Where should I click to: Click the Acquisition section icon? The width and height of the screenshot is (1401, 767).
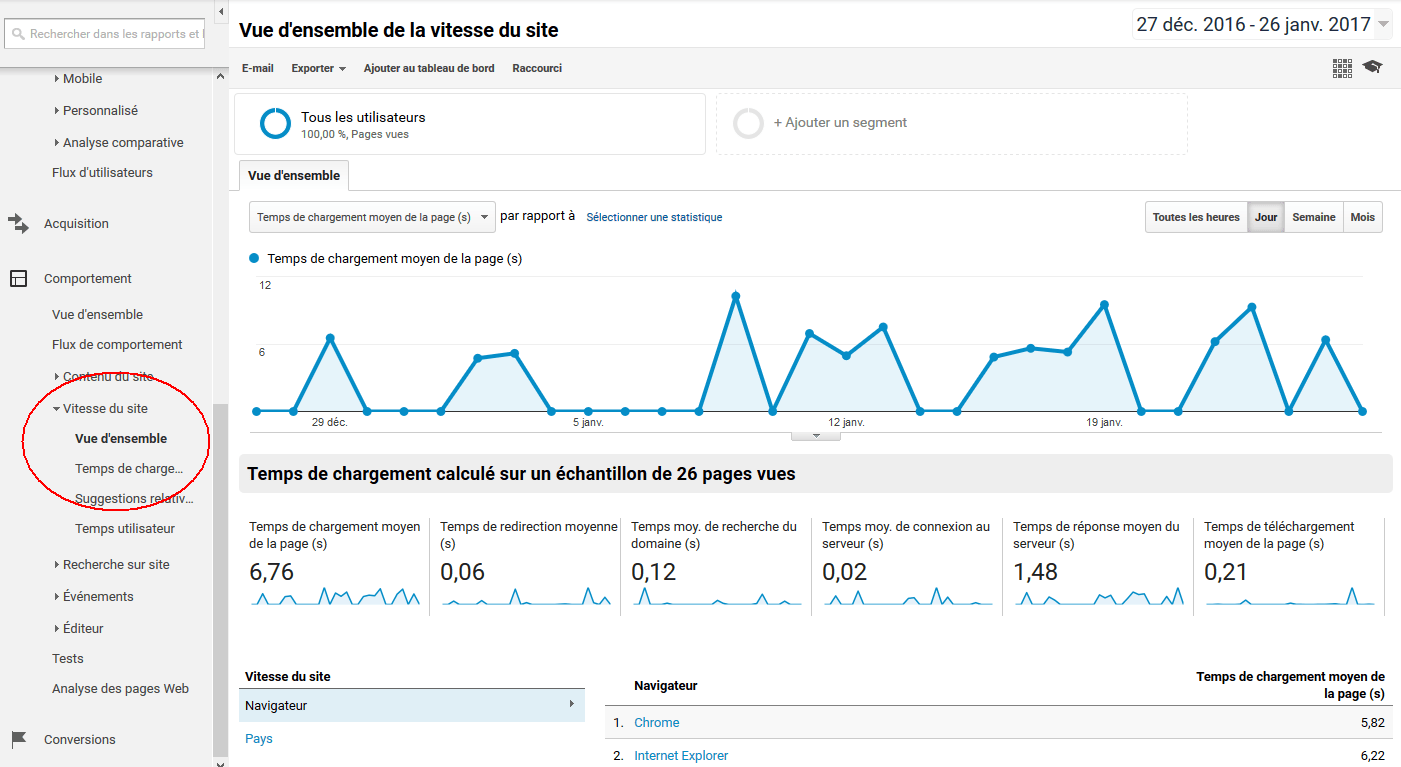(x=17, y=223)
